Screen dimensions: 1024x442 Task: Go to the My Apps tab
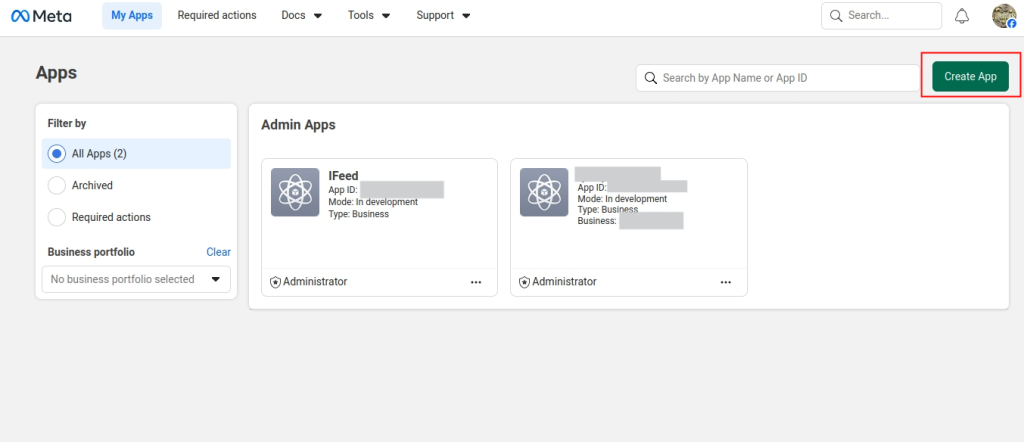132,16
